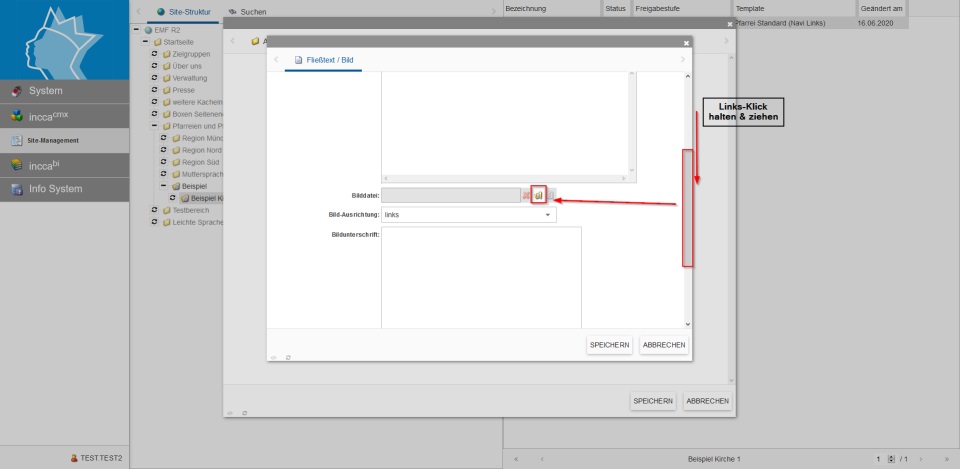Select the Presse folder in the tree
This screenshot has height=469, width=960.
pos(183,90)
